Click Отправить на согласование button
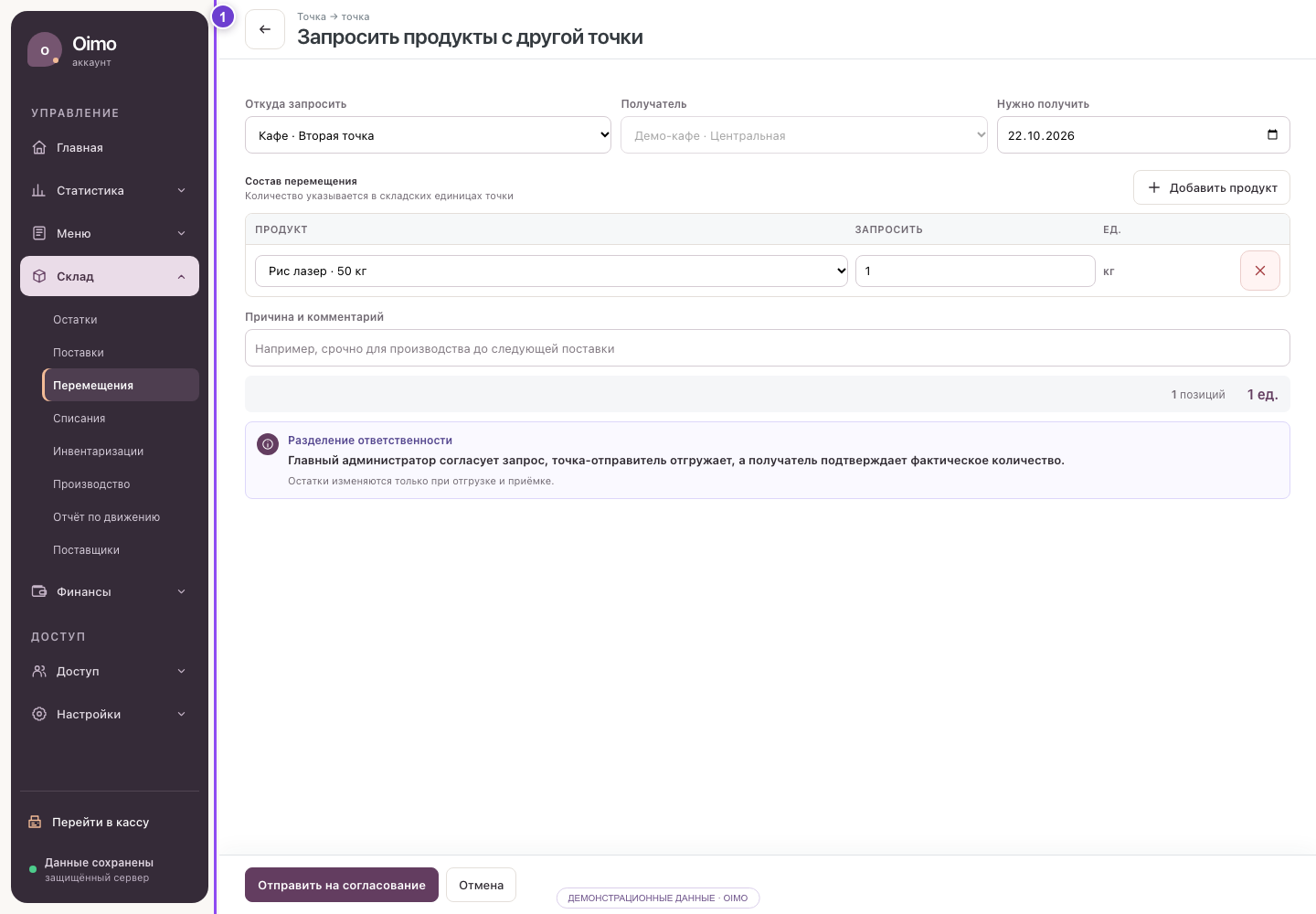The image size is (1316, 914). (x=342, y=885)
